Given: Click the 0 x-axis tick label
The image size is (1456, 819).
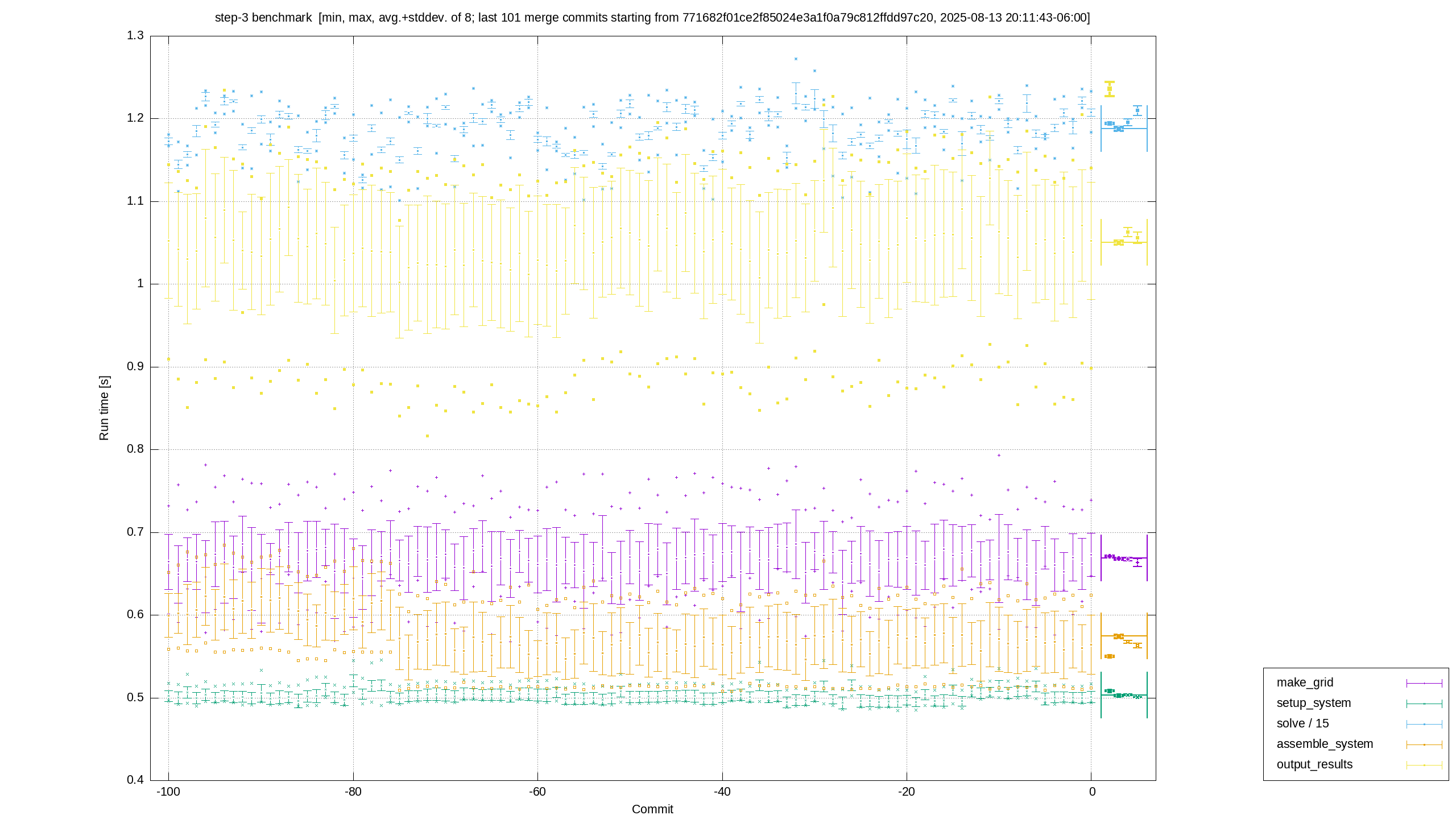Looking at the screenshot, I should [1092, 792].
